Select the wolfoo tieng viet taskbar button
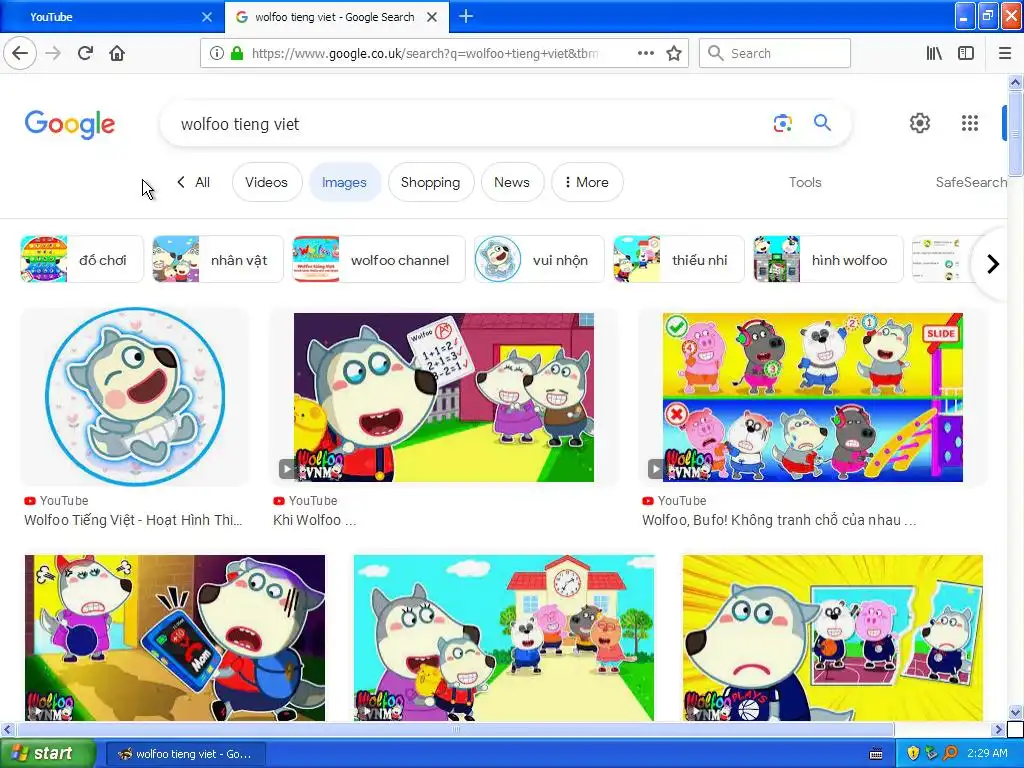Image resolution: width=1024 pixels, height=768 pixels. coord(185,754)
